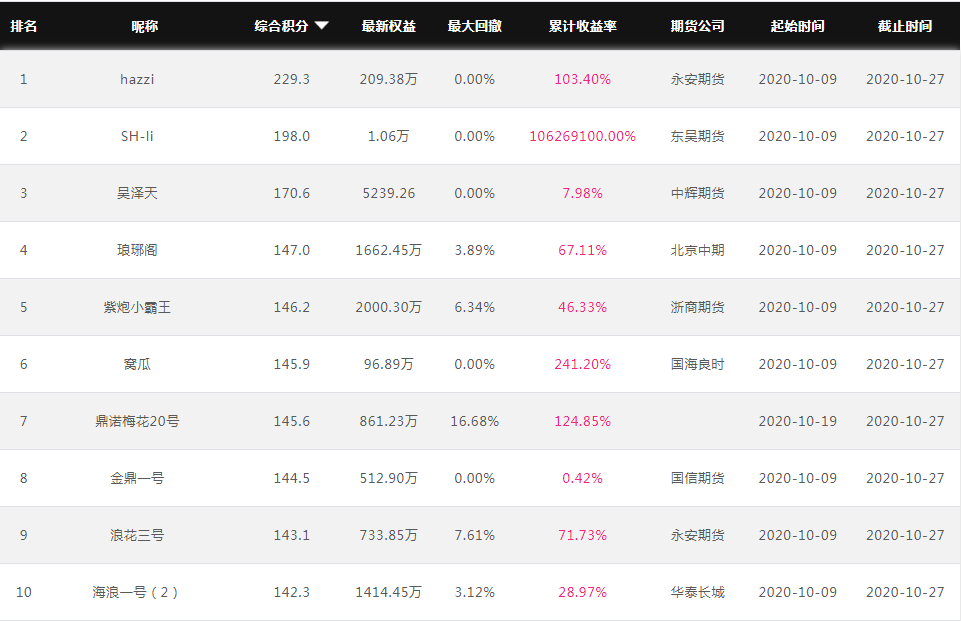This screenshot has height=621, width=961.
Task: Select the 198.0 score cell
Action: [x=292, y=136]
